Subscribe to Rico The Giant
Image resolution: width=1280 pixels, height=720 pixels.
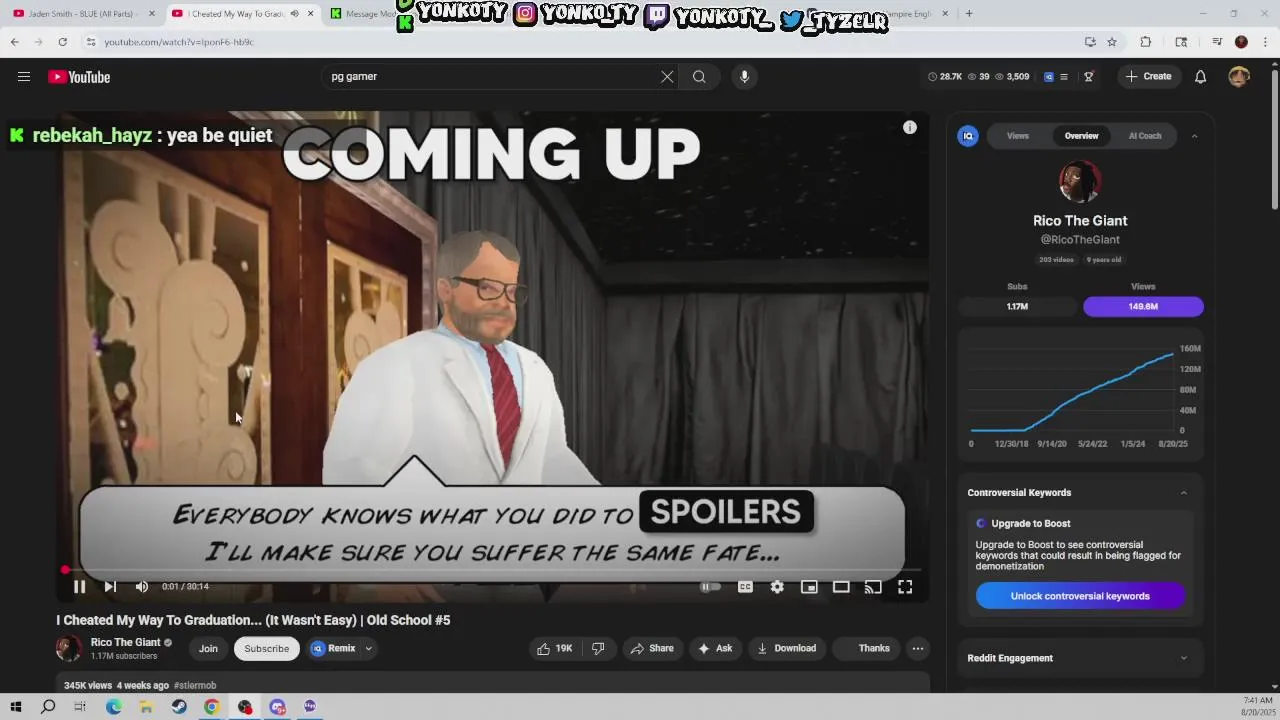pos(267,648)
